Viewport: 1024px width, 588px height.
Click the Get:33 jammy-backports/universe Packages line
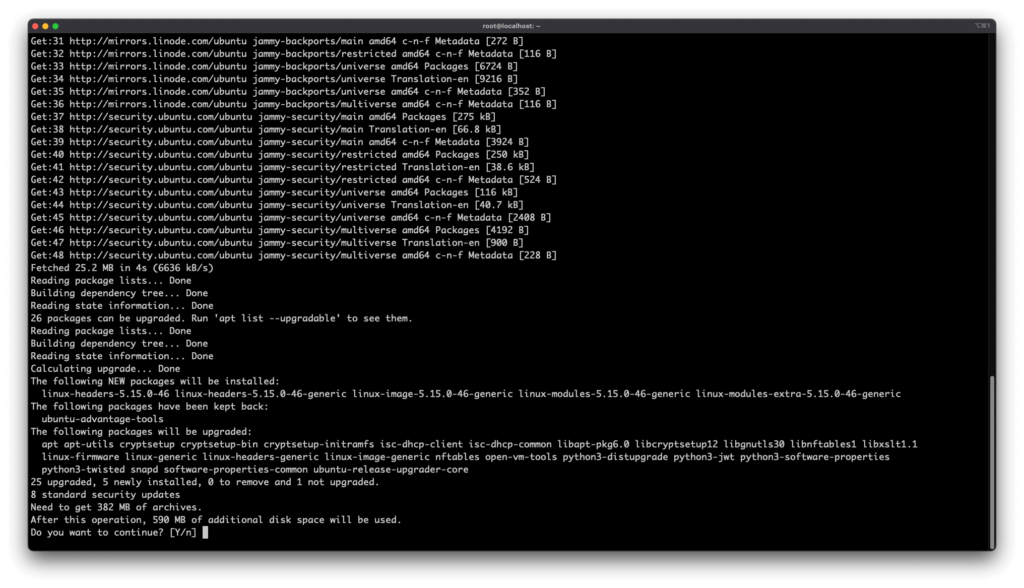274,66
